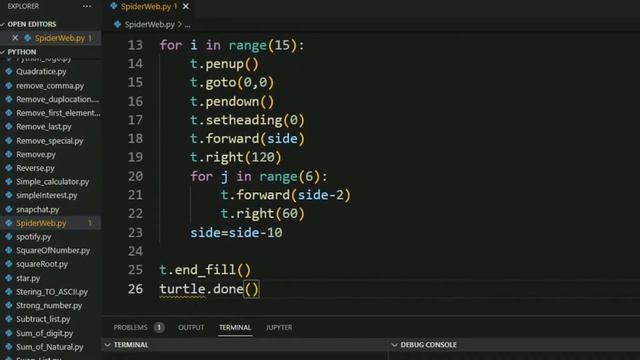
Task: Close SpiderWeb.py in Open Editors list
Action: tap(15, 38)
